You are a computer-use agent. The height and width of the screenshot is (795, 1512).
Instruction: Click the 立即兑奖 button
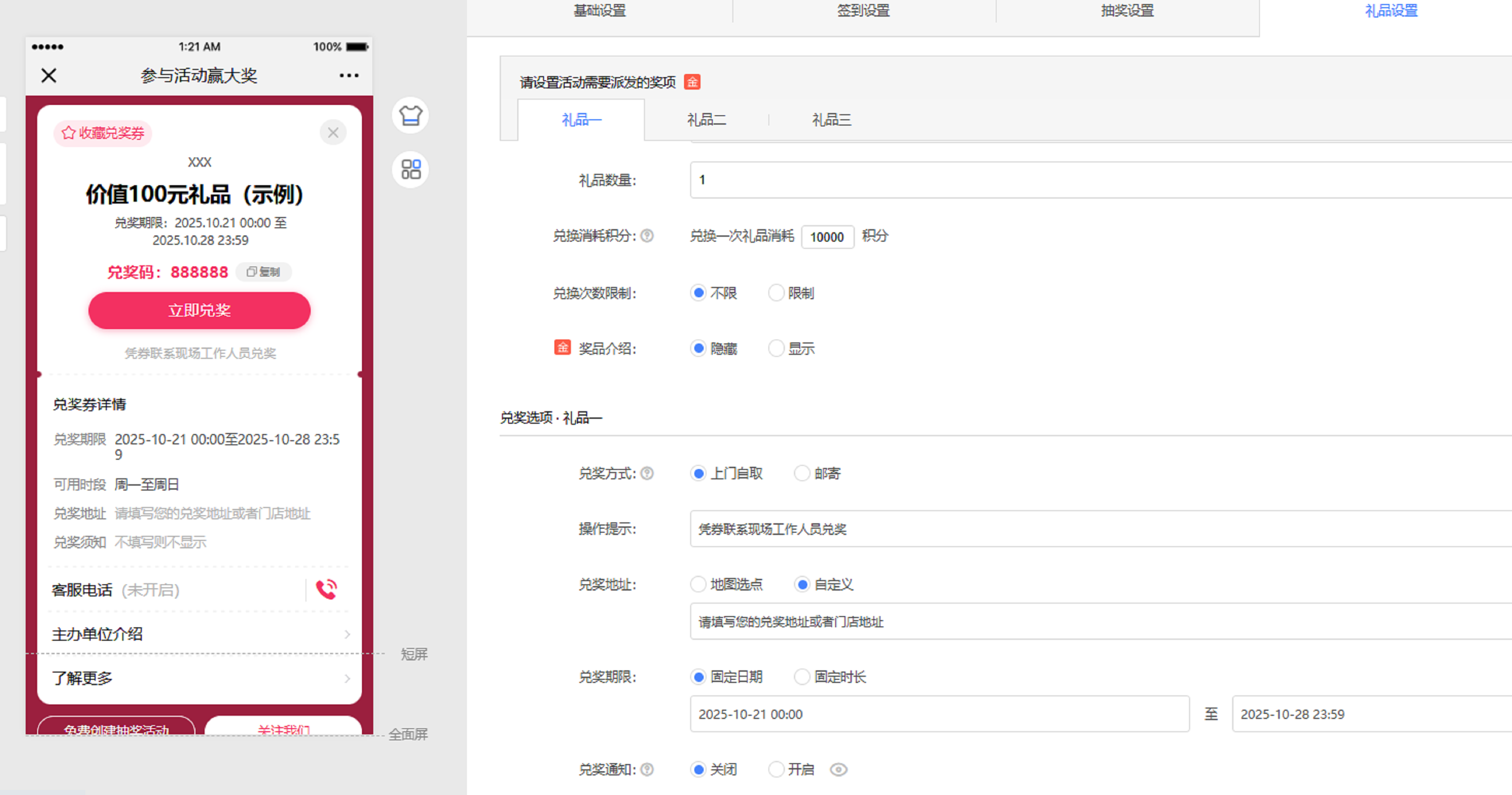click(200, 310)
